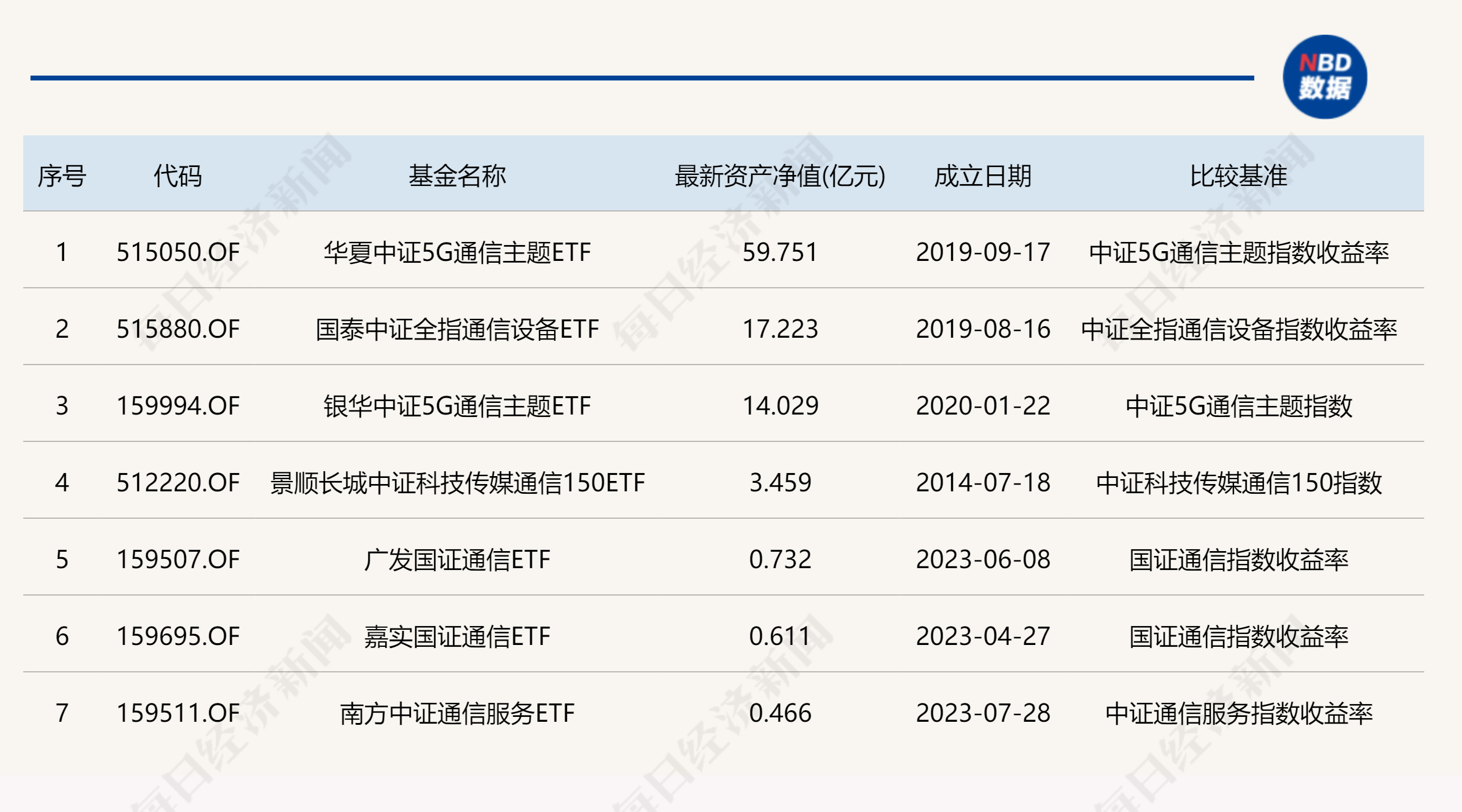
Task: Click net asset value 0.611
Action: (x=780, y=636)
